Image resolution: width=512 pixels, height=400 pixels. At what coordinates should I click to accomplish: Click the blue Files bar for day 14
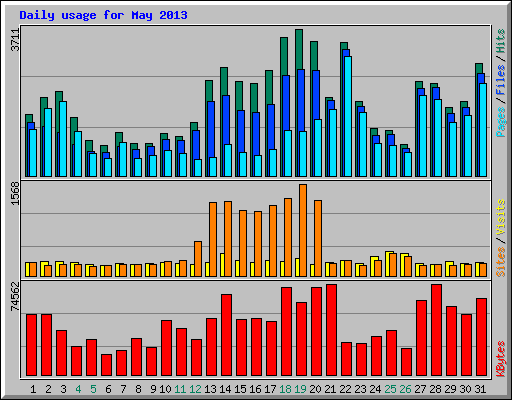coord(226,120)
